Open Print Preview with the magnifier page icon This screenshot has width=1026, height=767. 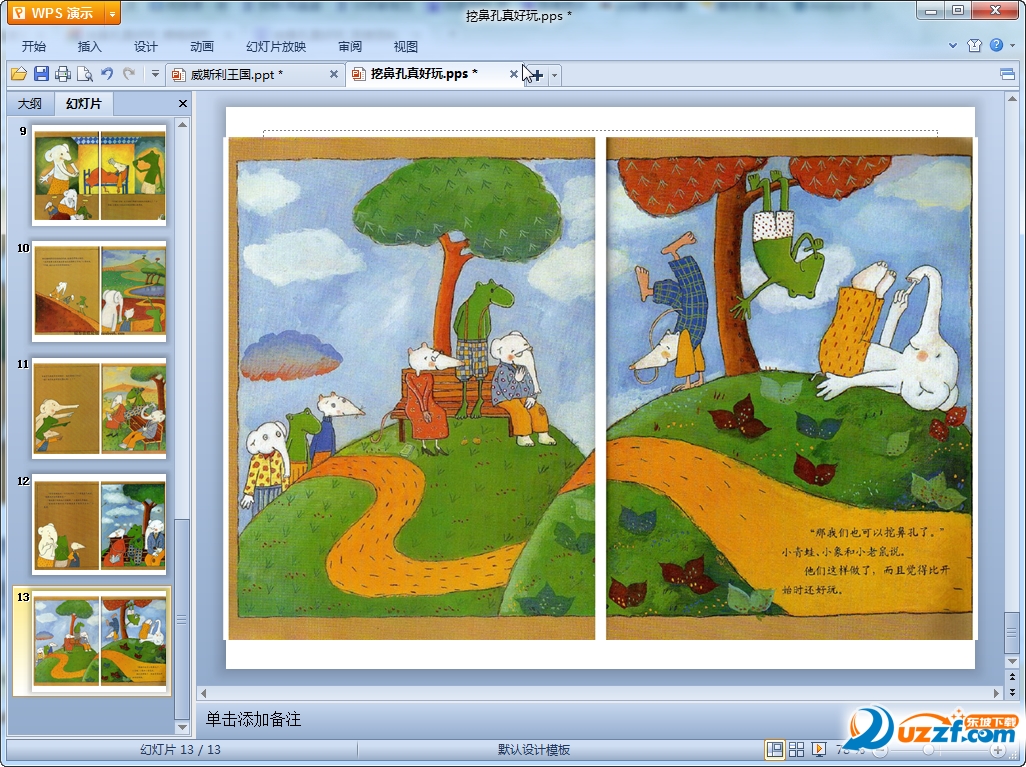[x=84, y=74]
